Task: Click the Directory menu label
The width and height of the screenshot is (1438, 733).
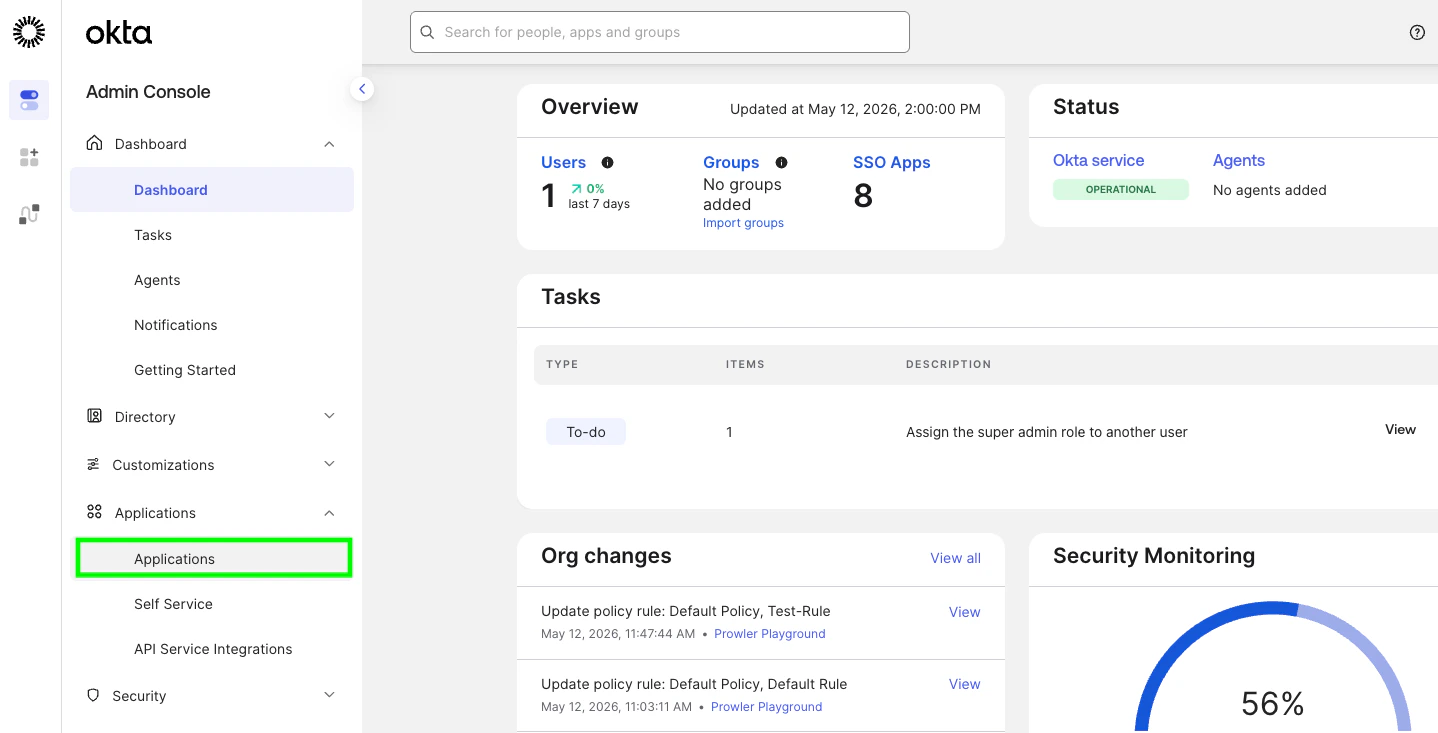Action: click(x=145, y=417)
